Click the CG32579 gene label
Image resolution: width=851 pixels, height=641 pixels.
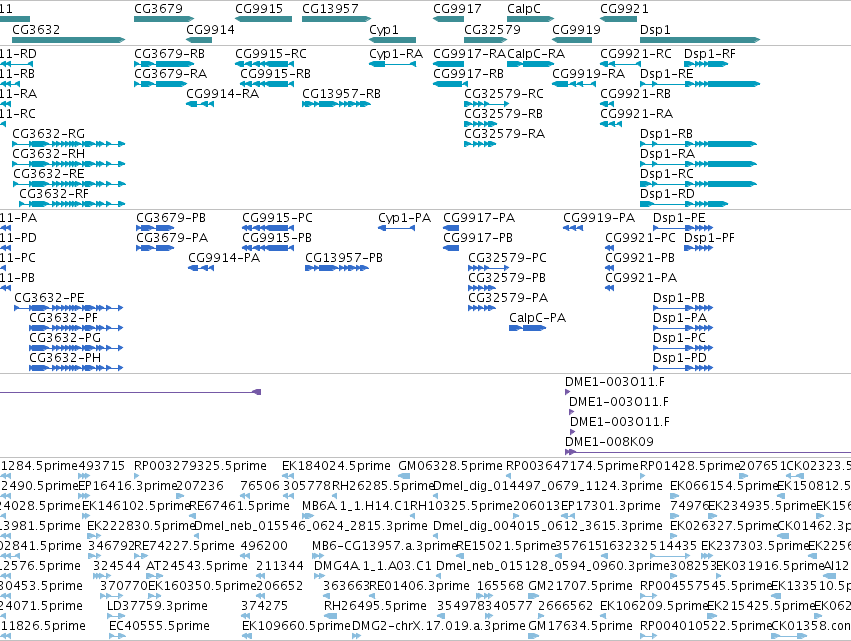coord(492,29)
